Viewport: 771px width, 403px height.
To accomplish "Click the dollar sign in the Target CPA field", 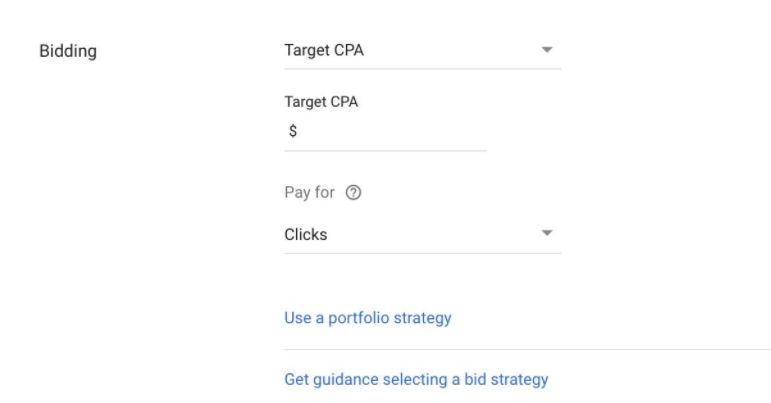I will [293, 131].
